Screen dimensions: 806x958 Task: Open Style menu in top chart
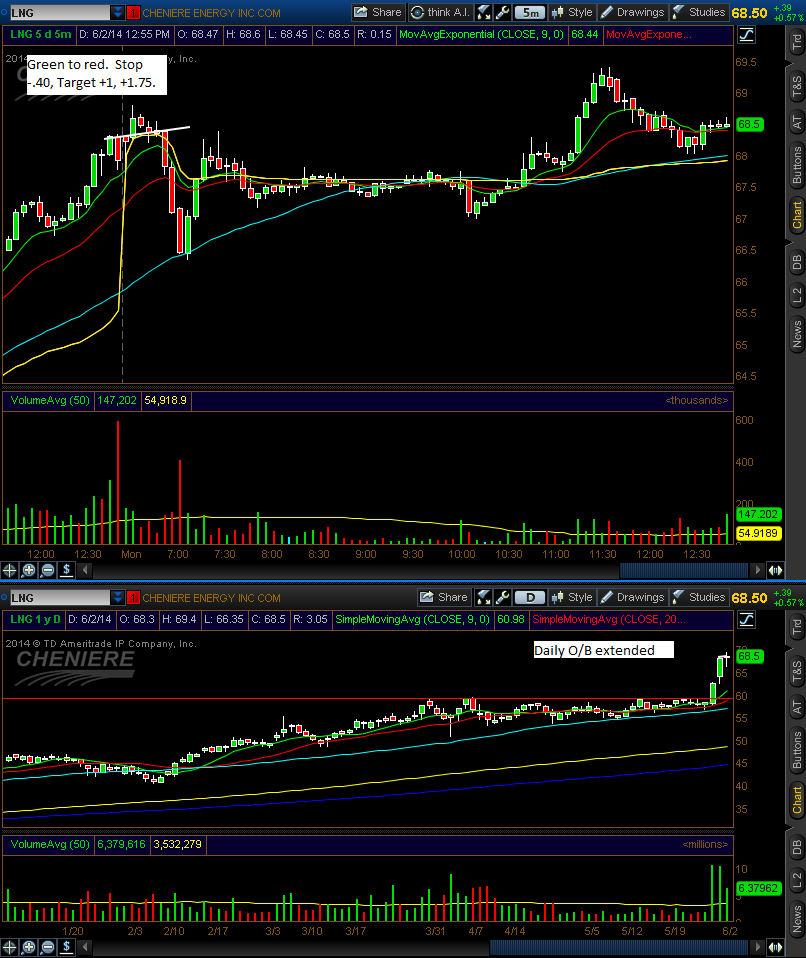[572, 12]
